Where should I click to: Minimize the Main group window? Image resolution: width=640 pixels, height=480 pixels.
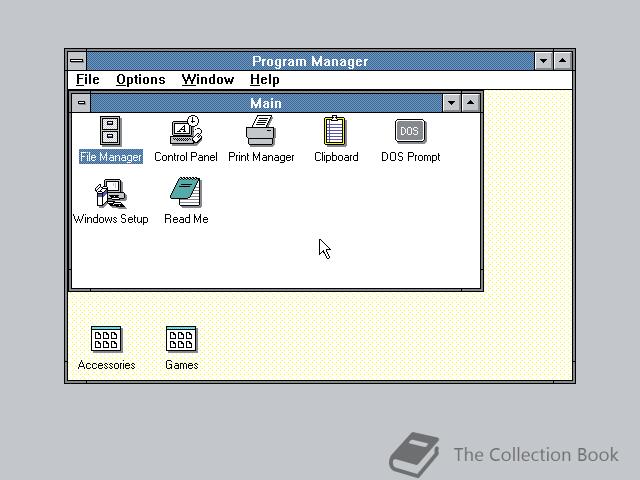click(x=451, y=103)
